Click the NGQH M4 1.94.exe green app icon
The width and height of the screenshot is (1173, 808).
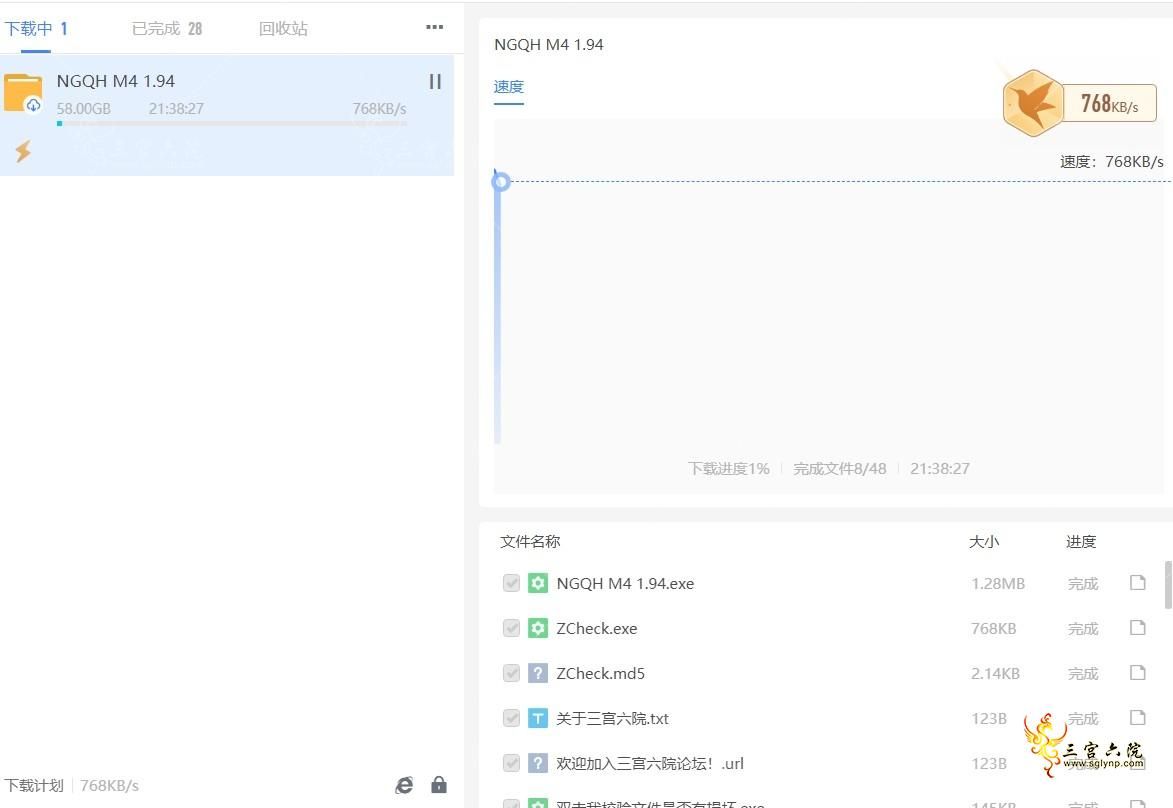(x=538, y=583)
